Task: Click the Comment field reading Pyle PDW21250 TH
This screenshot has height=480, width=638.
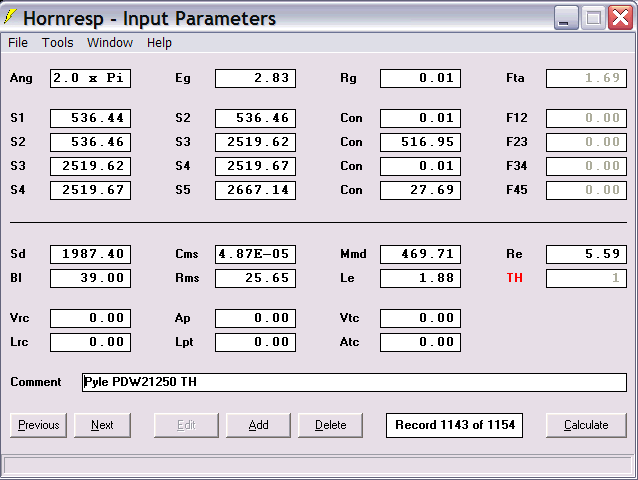Action: 354,382
